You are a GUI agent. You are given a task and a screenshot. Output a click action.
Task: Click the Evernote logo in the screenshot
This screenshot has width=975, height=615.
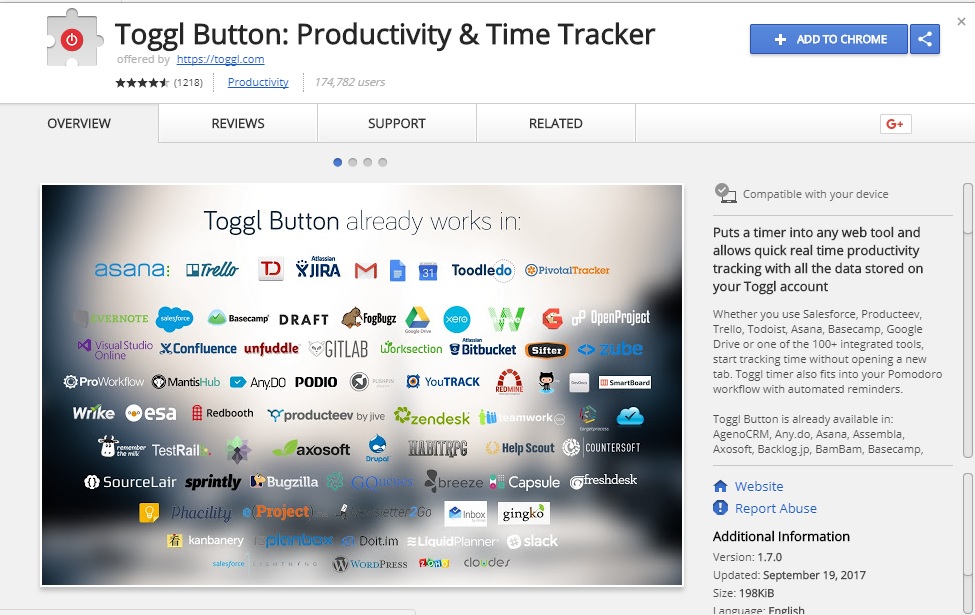click(x=112, y=318)
